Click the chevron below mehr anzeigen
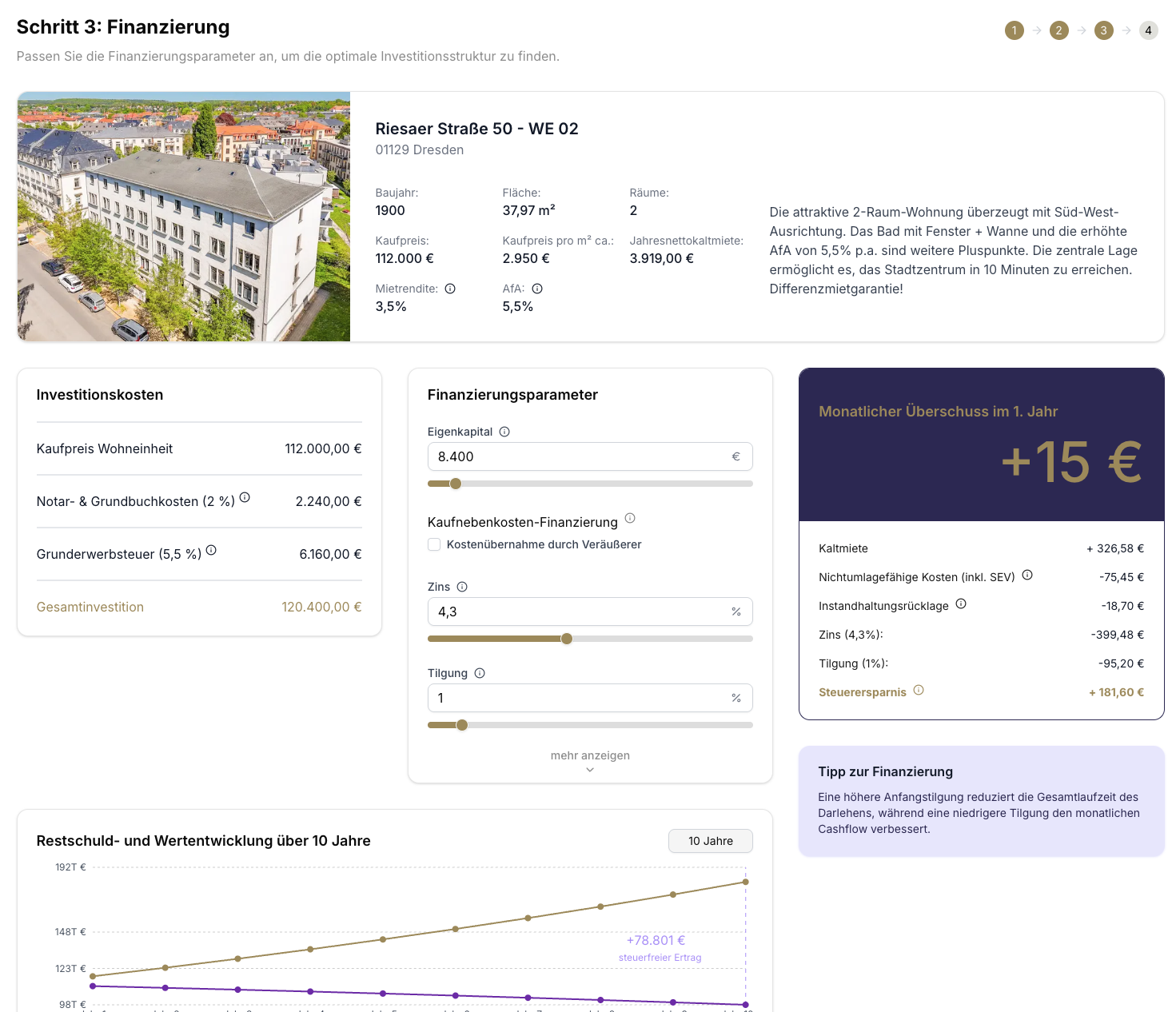This screenshot has height=1012, width=1176. 590,769
